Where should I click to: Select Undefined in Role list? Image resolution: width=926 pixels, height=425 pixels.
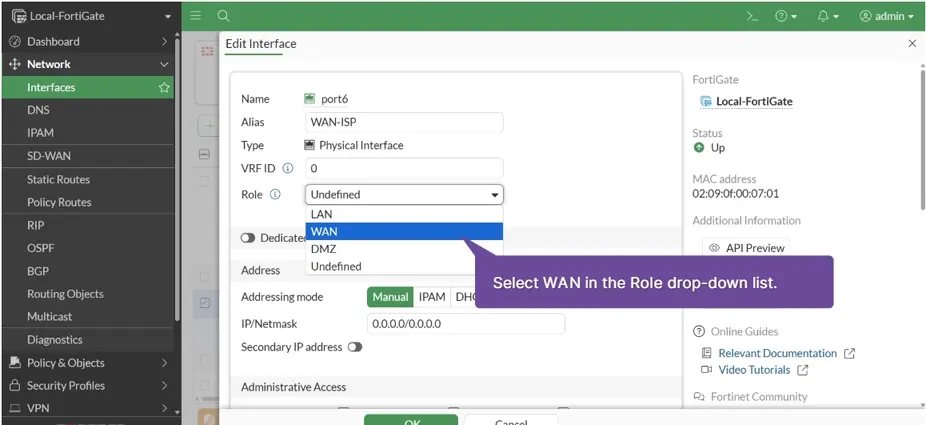pos(405,266)
